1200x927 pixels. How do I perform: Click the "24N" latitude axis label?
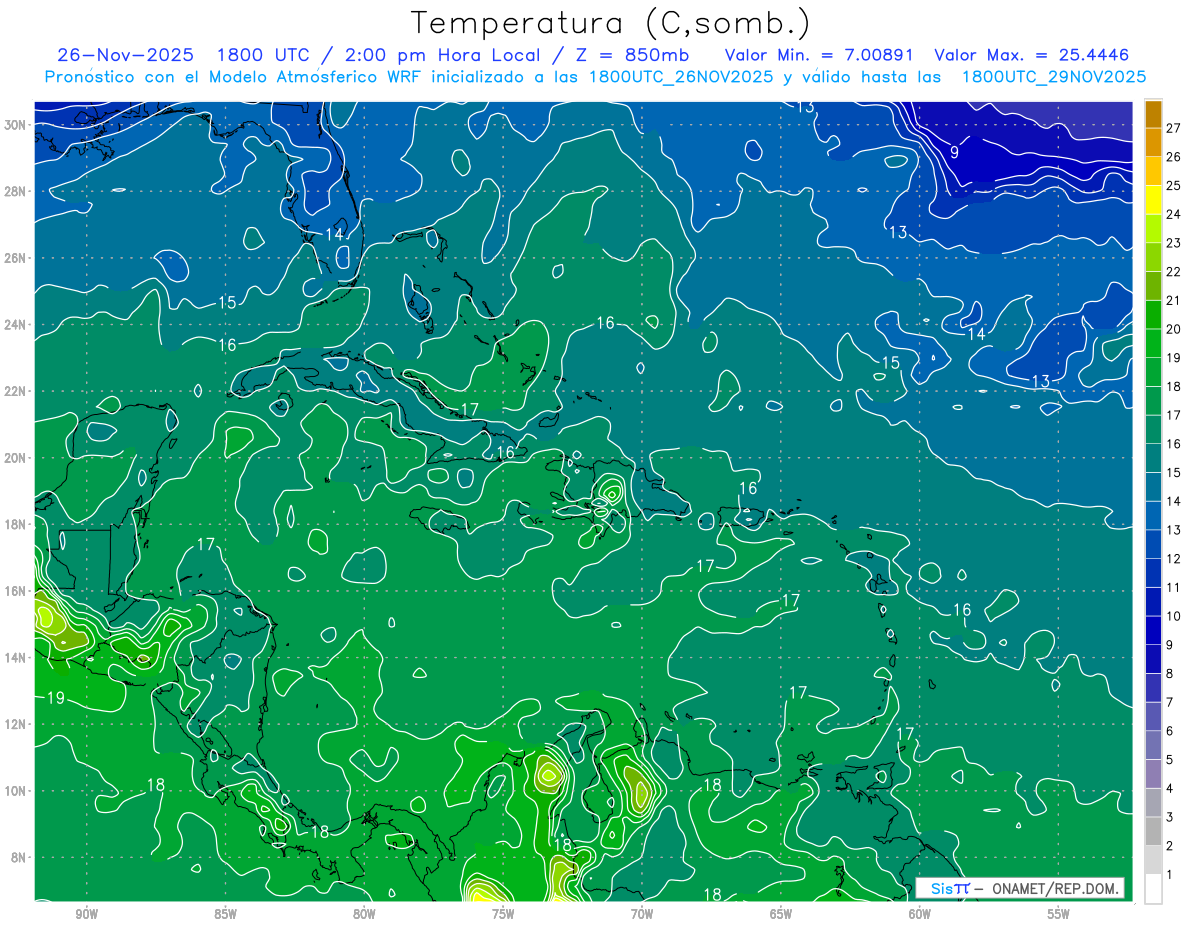point(15,325)
